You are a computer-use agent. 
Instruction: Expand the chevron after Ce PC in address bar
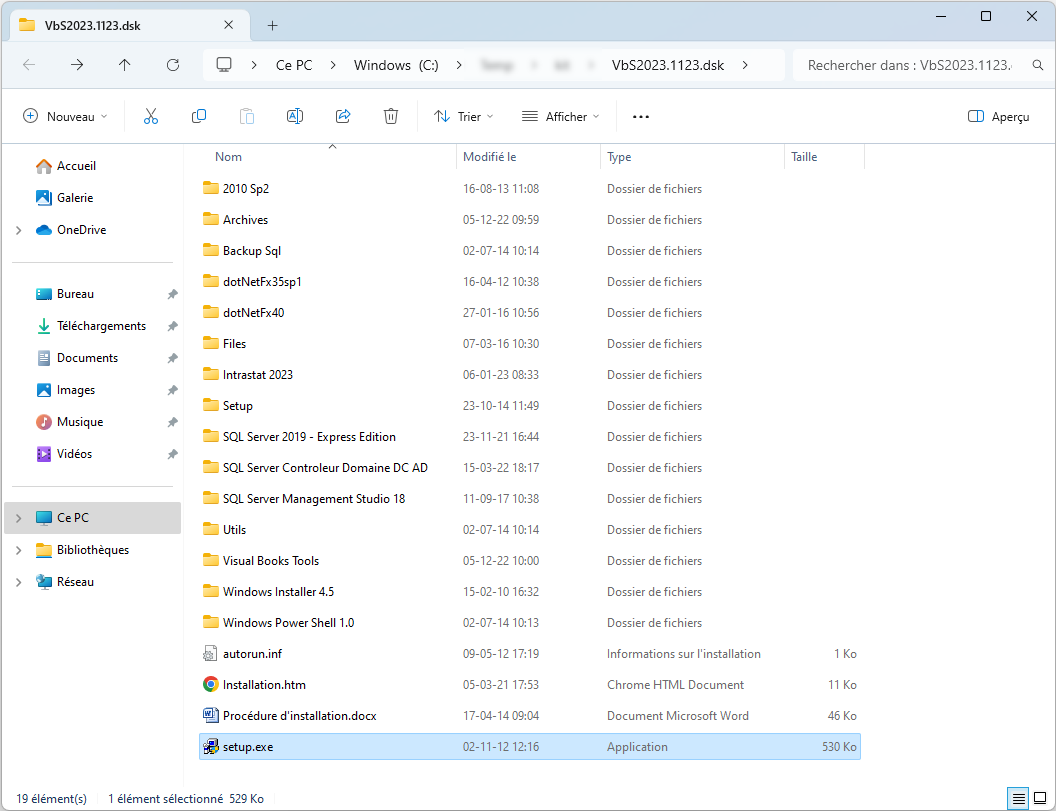333,65
